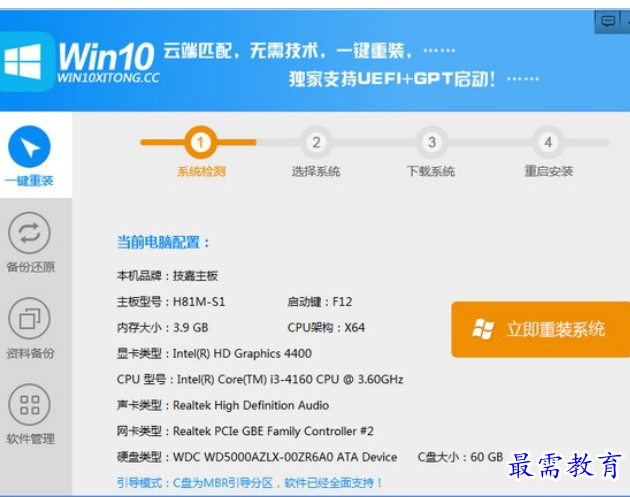Select step 4 重启安装 circle
The width and height of the screenshot is (630, 497).
[548, 142]
